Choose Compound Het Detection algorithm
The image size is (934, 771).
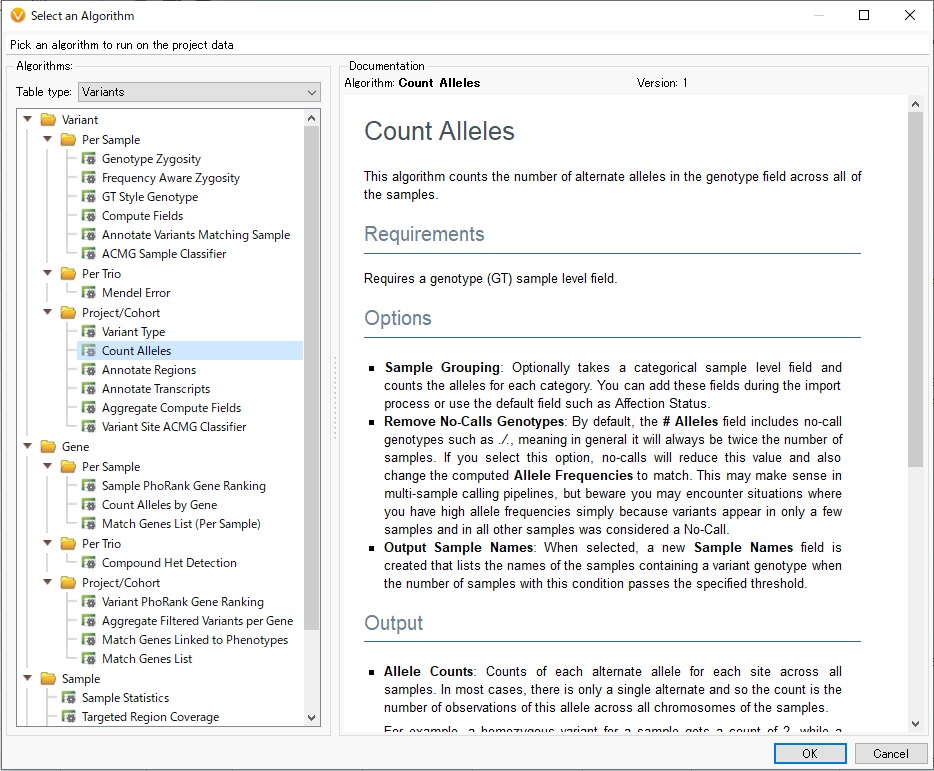169,562
